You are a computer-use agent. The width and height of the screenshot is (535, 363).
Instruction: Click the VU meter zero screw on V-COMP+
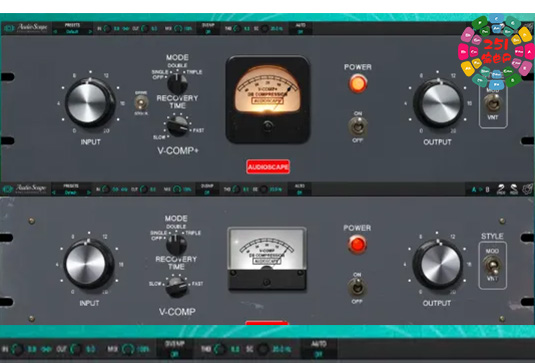[x=268, y=126]
